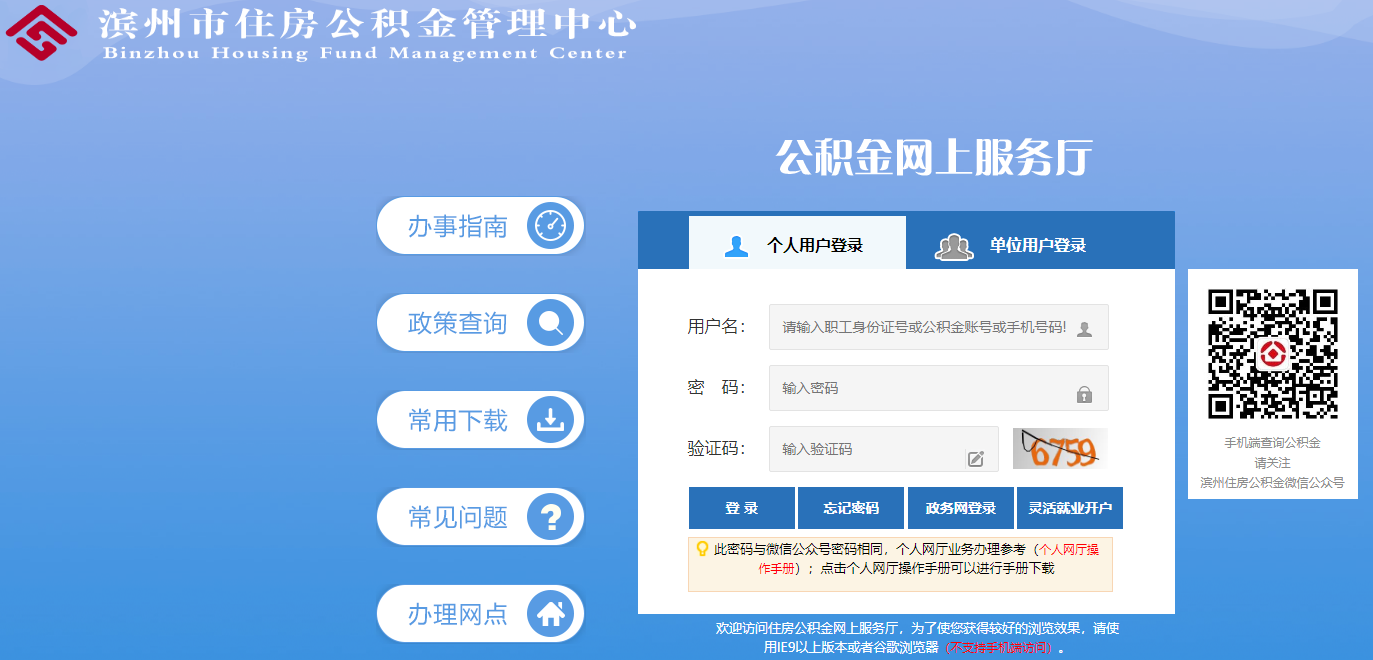Click the gauge icon beside 办事指南

[x=549, y=226]
